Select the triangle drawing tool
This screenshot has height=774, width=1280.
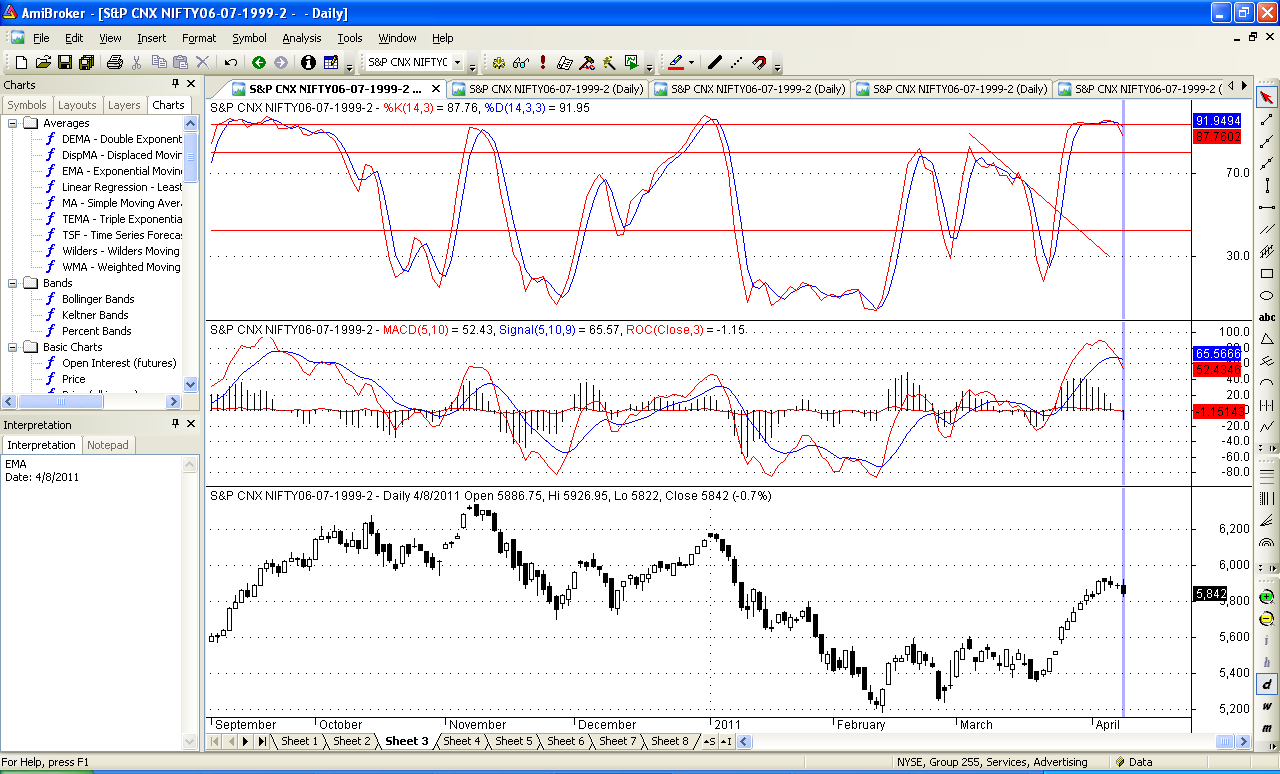(x=1267, y=339)
